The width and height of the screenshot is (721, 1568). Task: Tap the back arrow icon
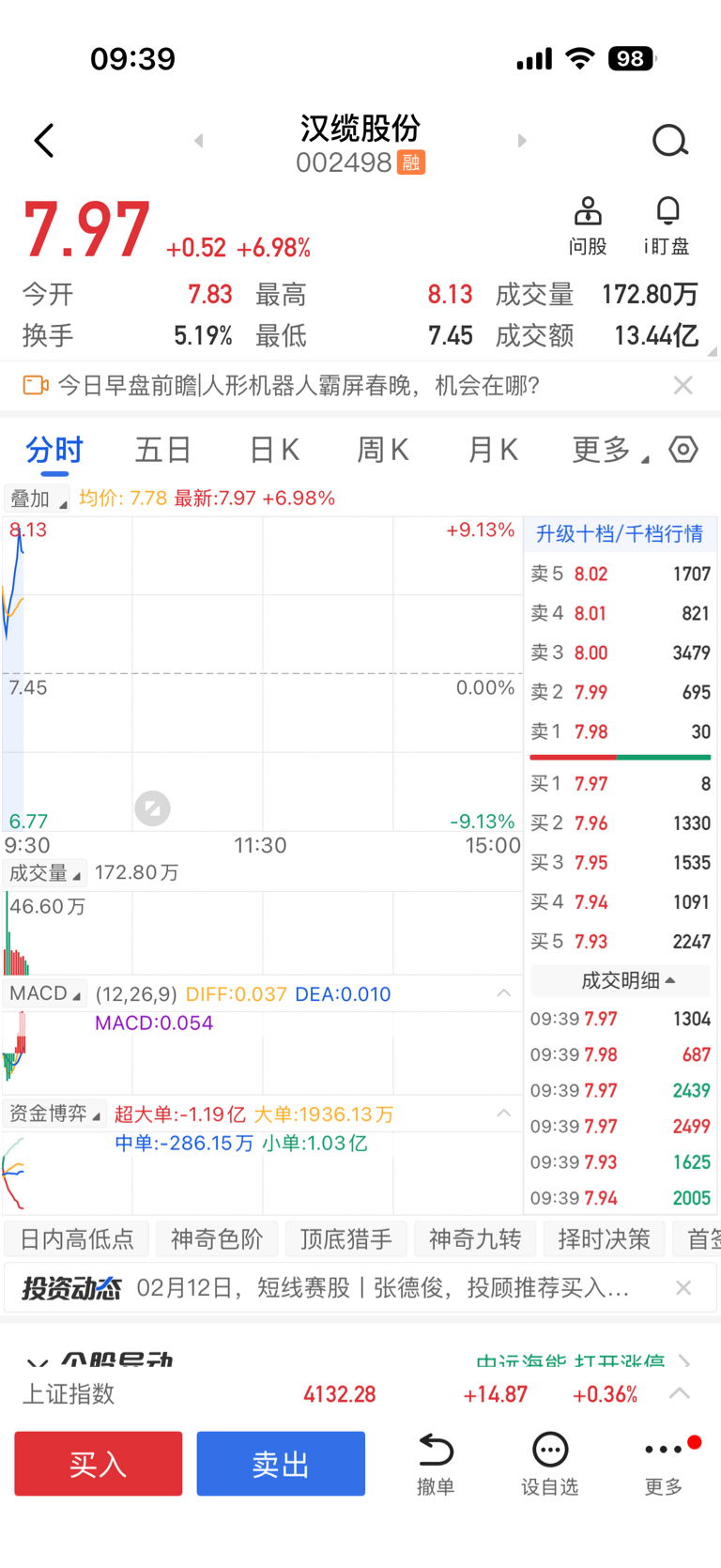click(x=44, y=141)
